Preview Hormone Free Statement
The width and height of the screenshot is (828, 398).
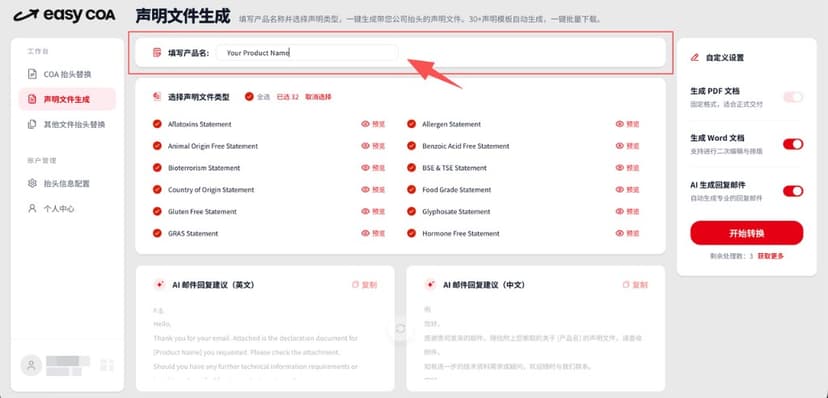click(x=628, y=233)
